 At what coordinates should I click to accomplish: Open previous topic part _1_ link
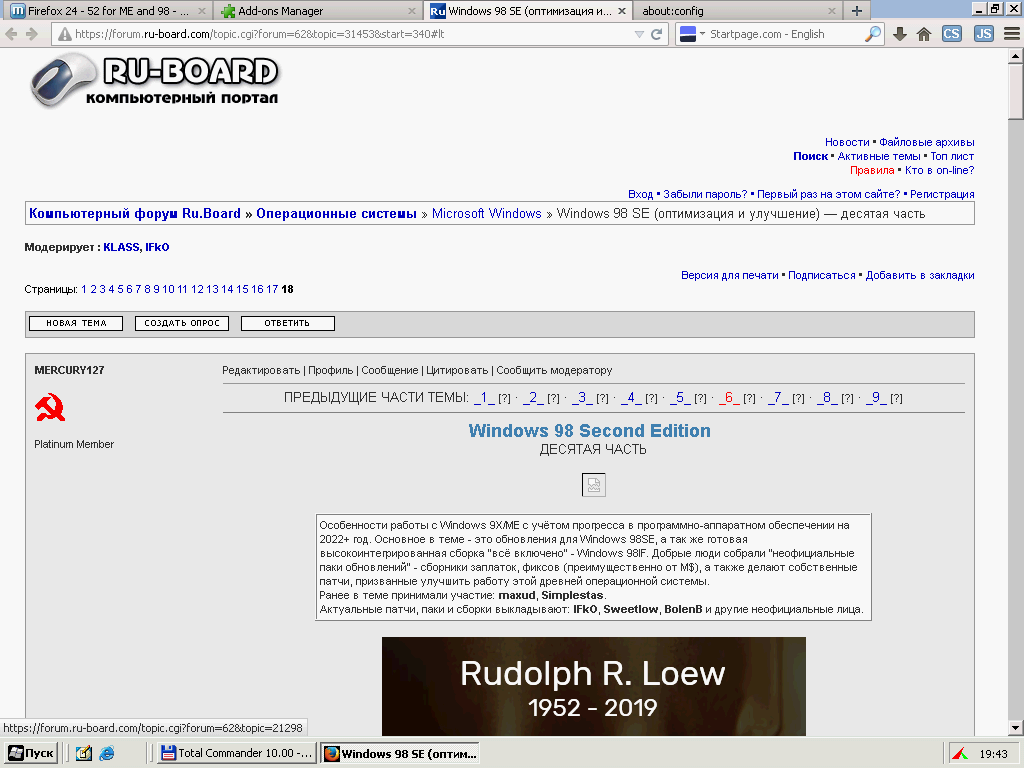(484, 397)
